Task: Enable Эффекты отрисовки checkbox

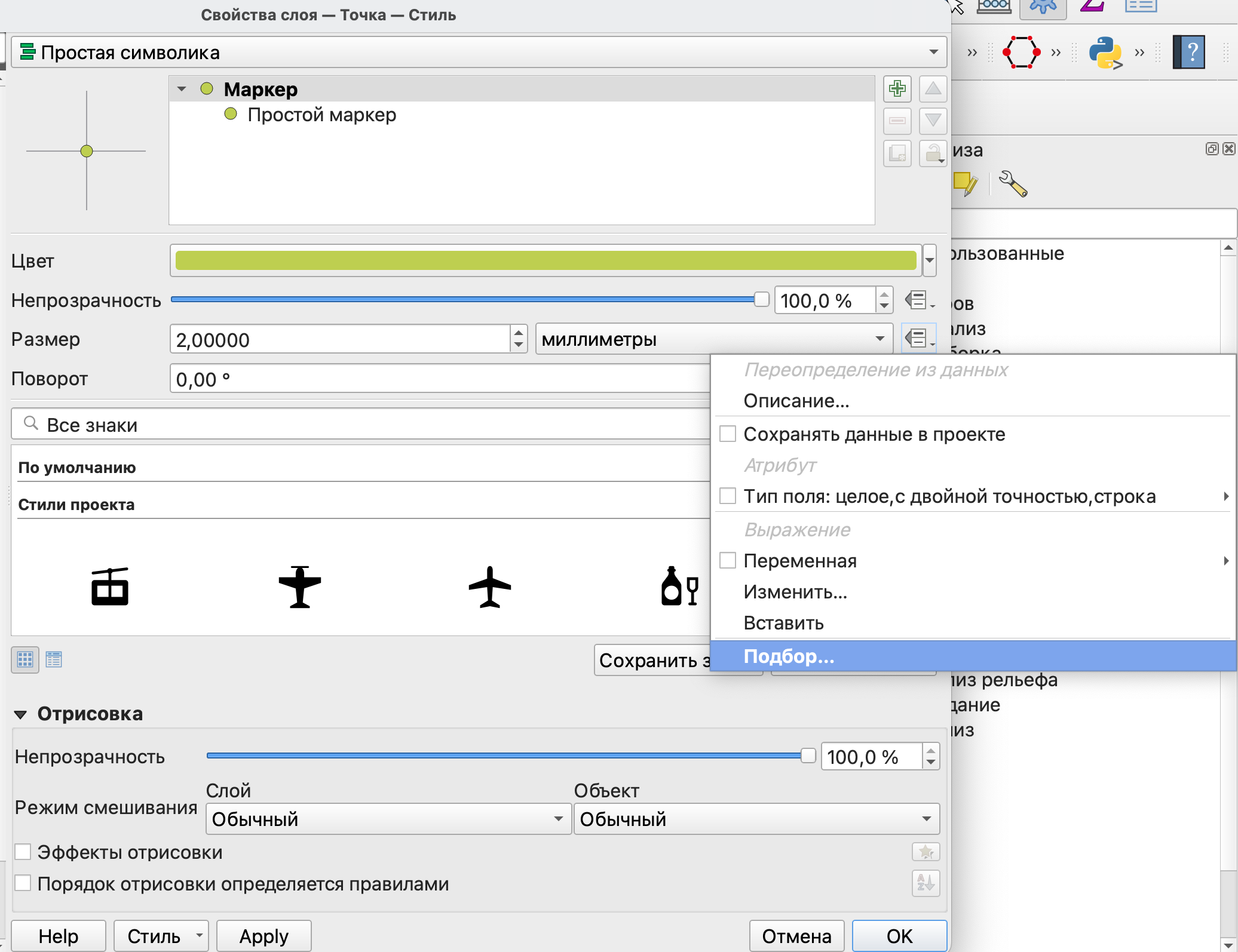Action: coord(23,852)
